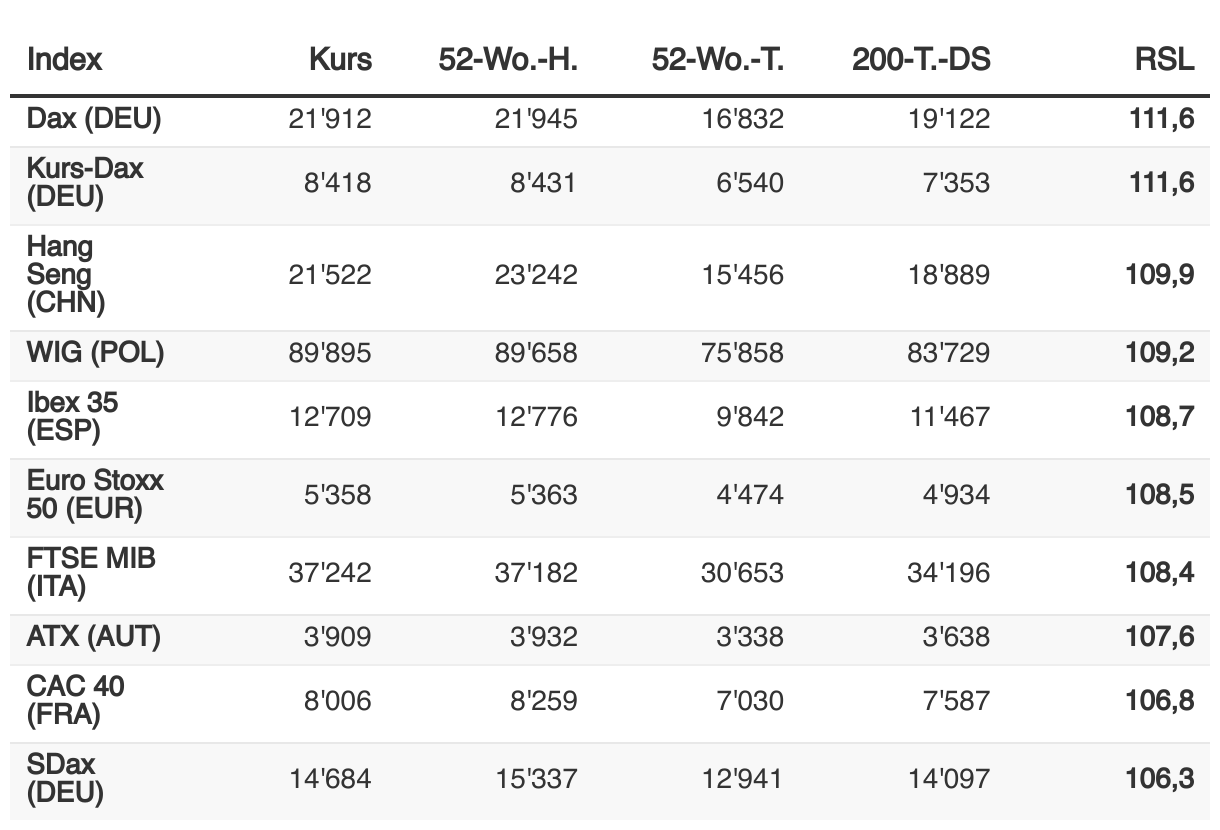
Task: Click the Index column header
Action: (64, 59)
